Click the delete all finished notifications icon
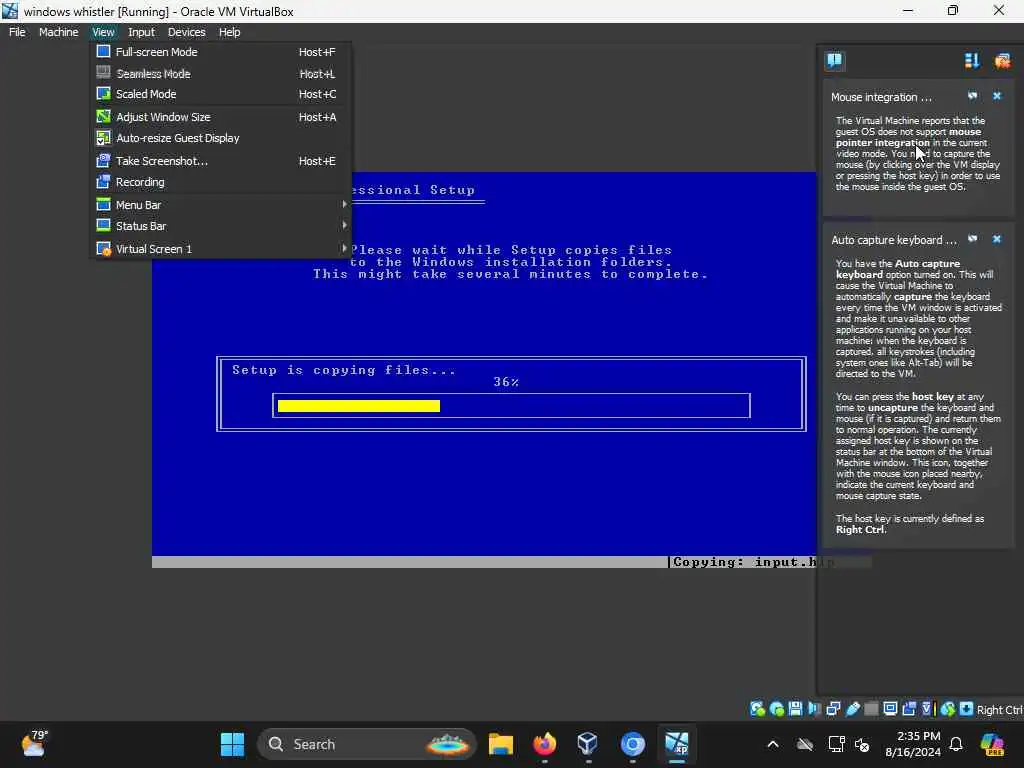The width and height of the screenshot is (1024, 768). point(1002,61)
